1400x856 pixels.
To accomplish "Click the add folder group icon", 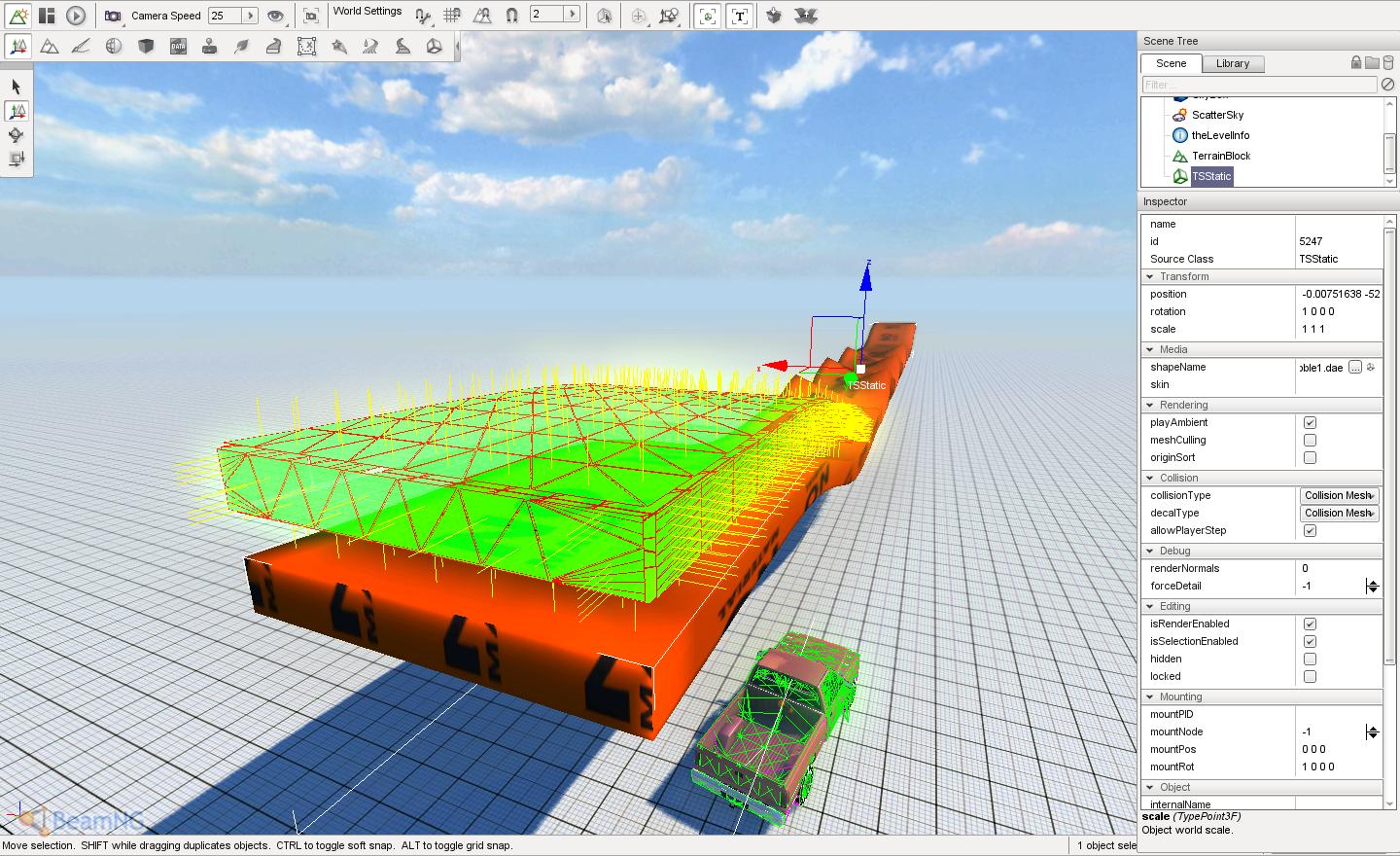I will point(1372,62).
